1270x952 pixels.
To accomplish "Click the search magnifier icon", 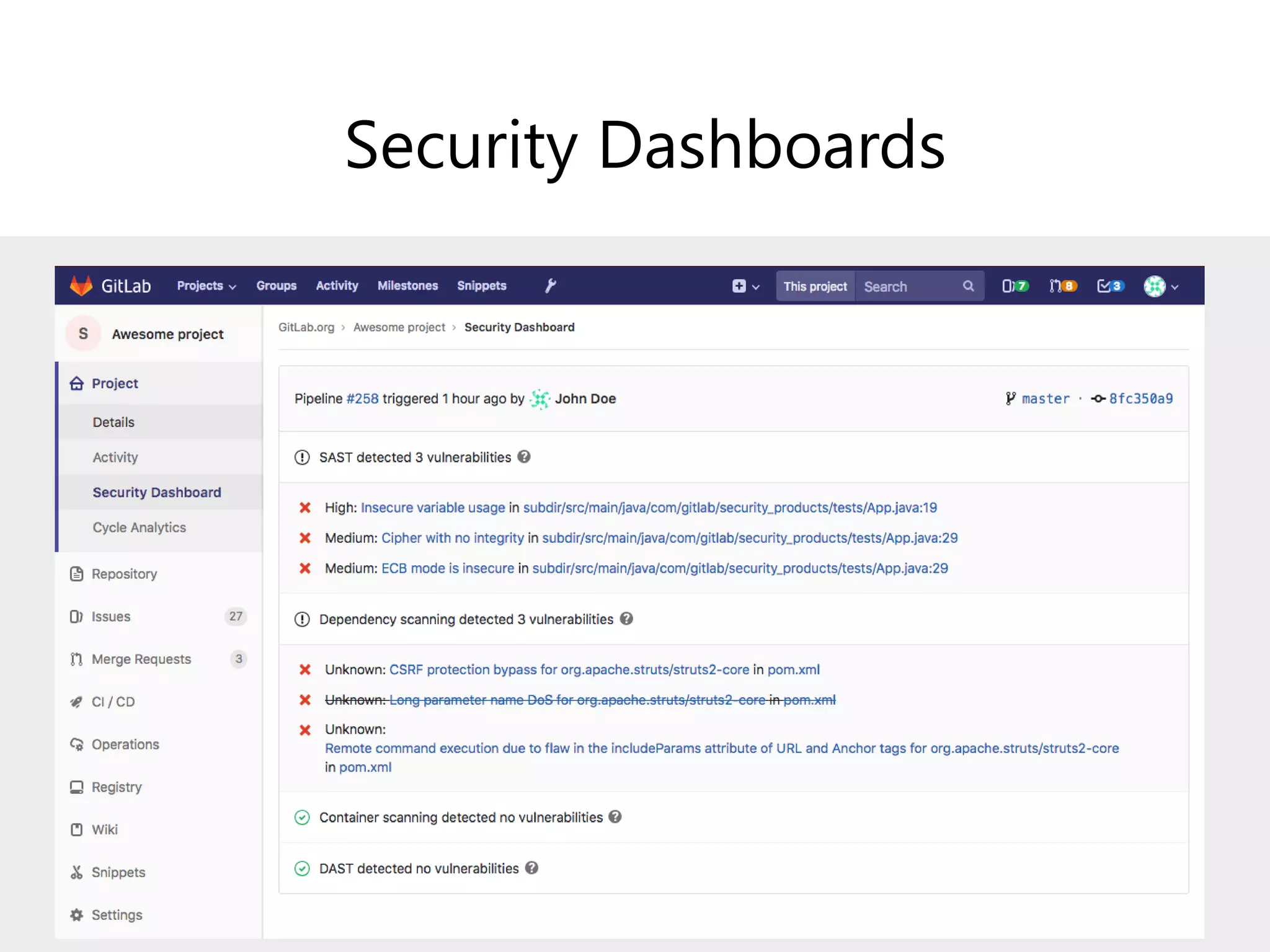I will click(968, 286).
